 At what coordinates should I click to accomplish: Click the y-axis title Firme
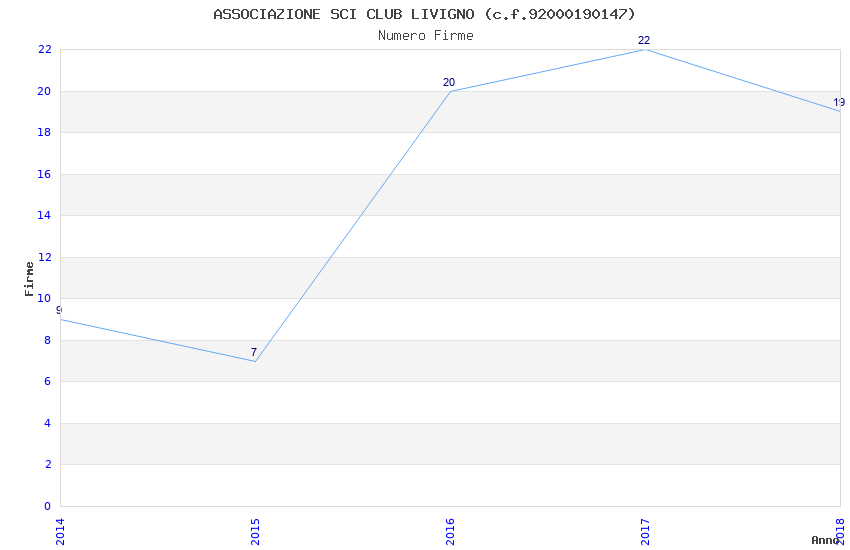click(29, 279)
